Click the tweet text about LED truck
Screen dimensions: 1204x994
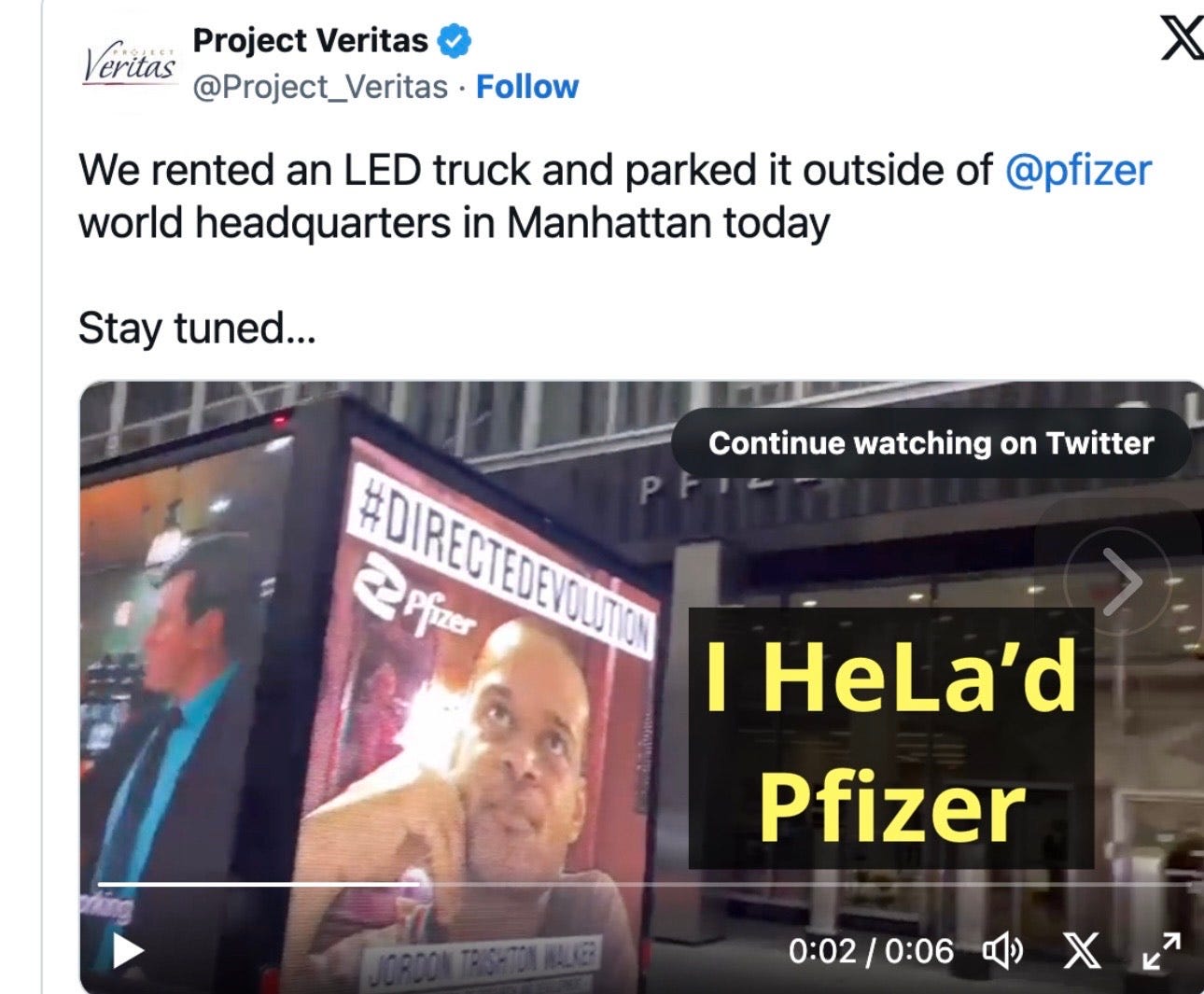click(x=615, y=196)
